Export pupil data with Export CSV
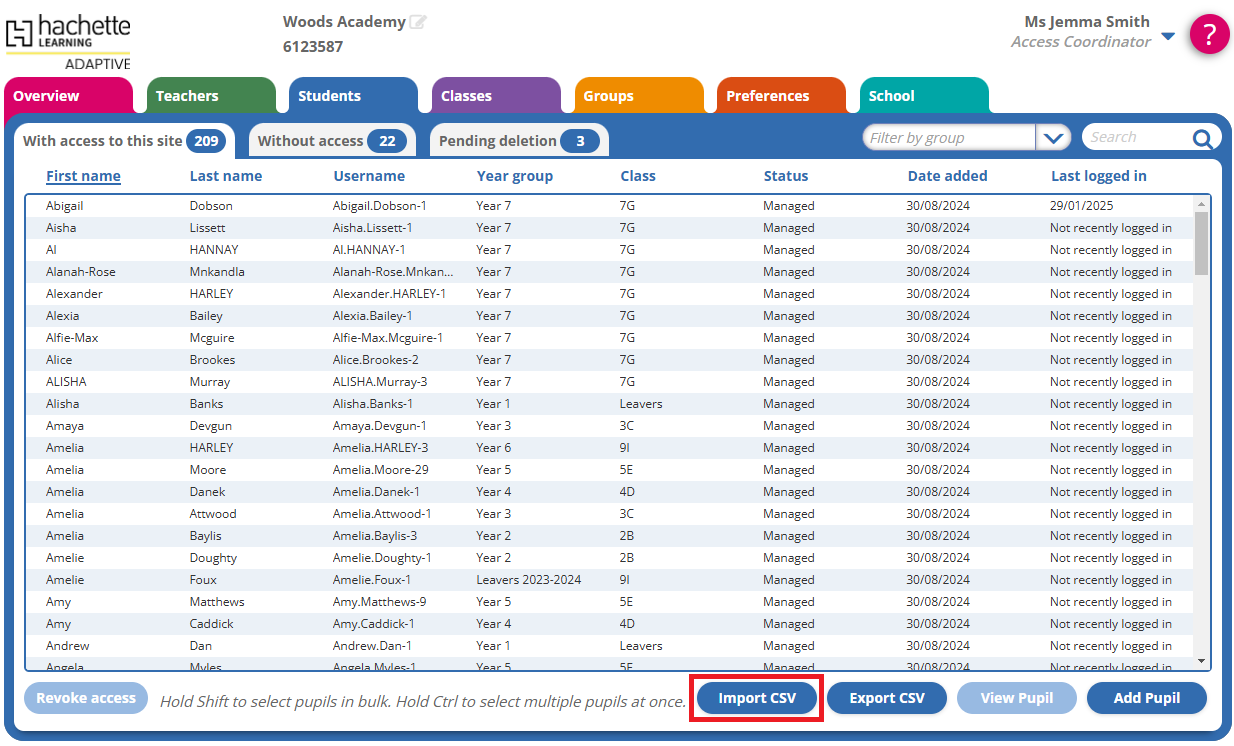 tap(886, 698)
